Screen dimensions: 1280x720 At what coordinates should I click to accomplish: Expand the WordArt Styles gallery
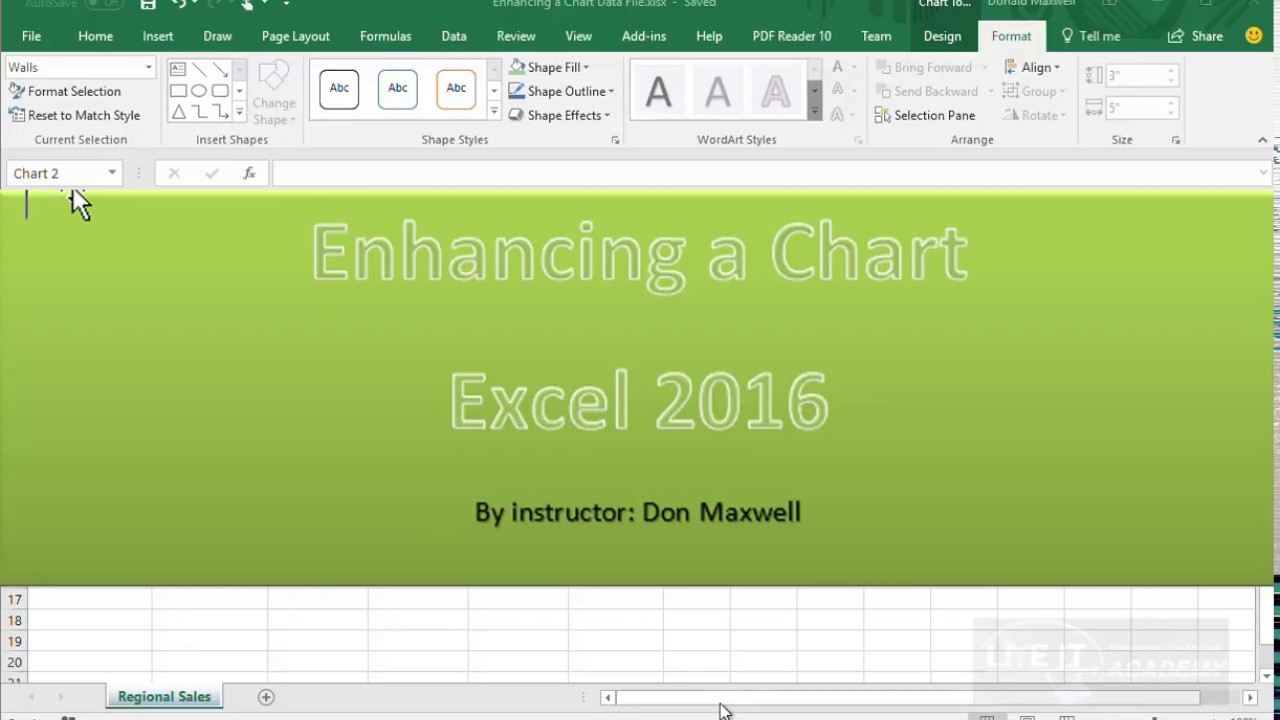[x=815, y=113]
